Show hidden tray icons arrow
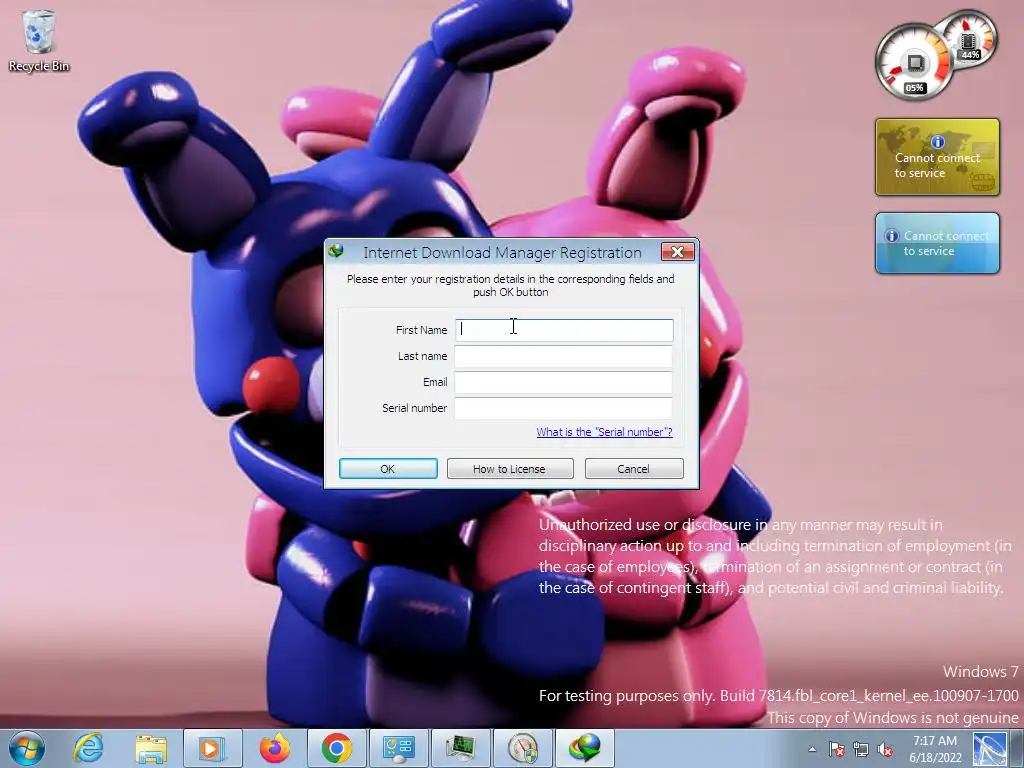Viewport: 1024px width, 768px height. (x=812, y=749)
